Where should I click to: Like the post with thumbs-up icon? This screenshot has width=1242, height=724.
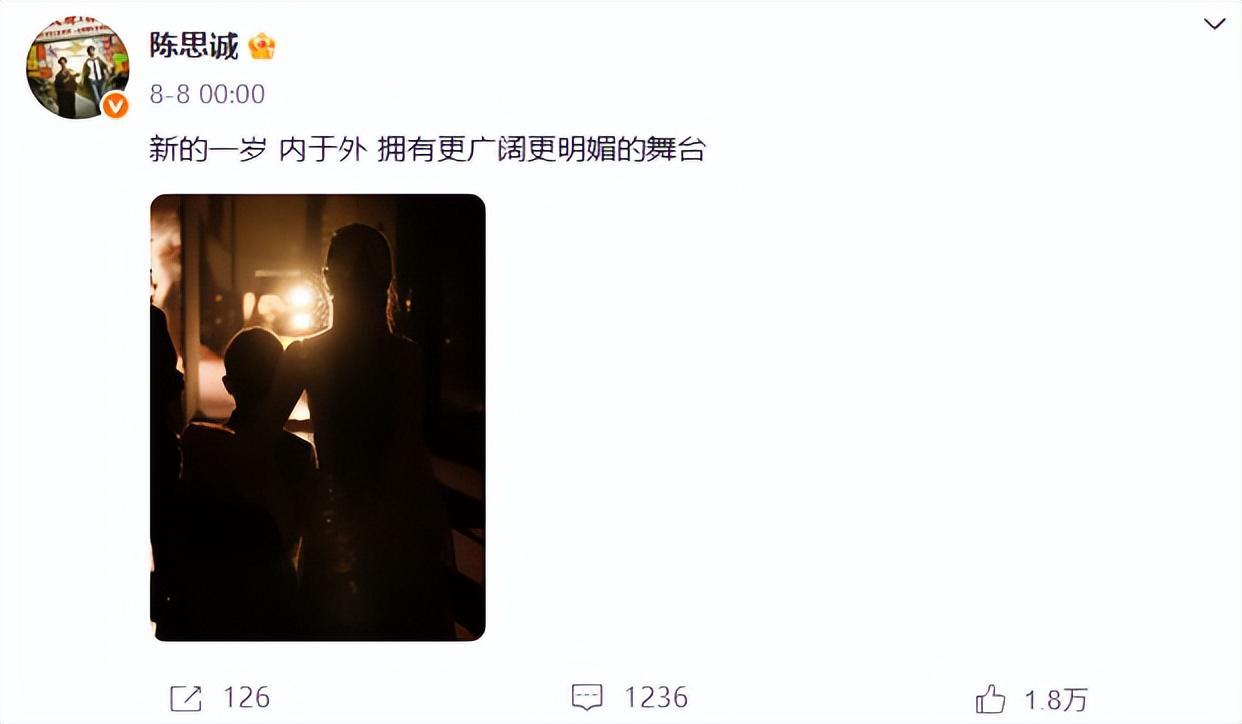[x=990, y=699]
